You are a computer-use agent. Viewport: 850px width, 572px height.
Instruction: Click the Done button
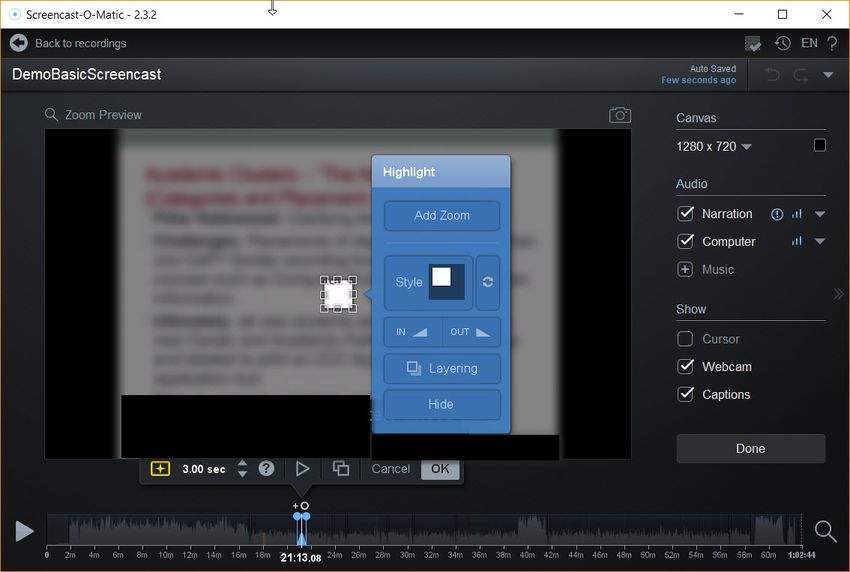coord(751,448)
